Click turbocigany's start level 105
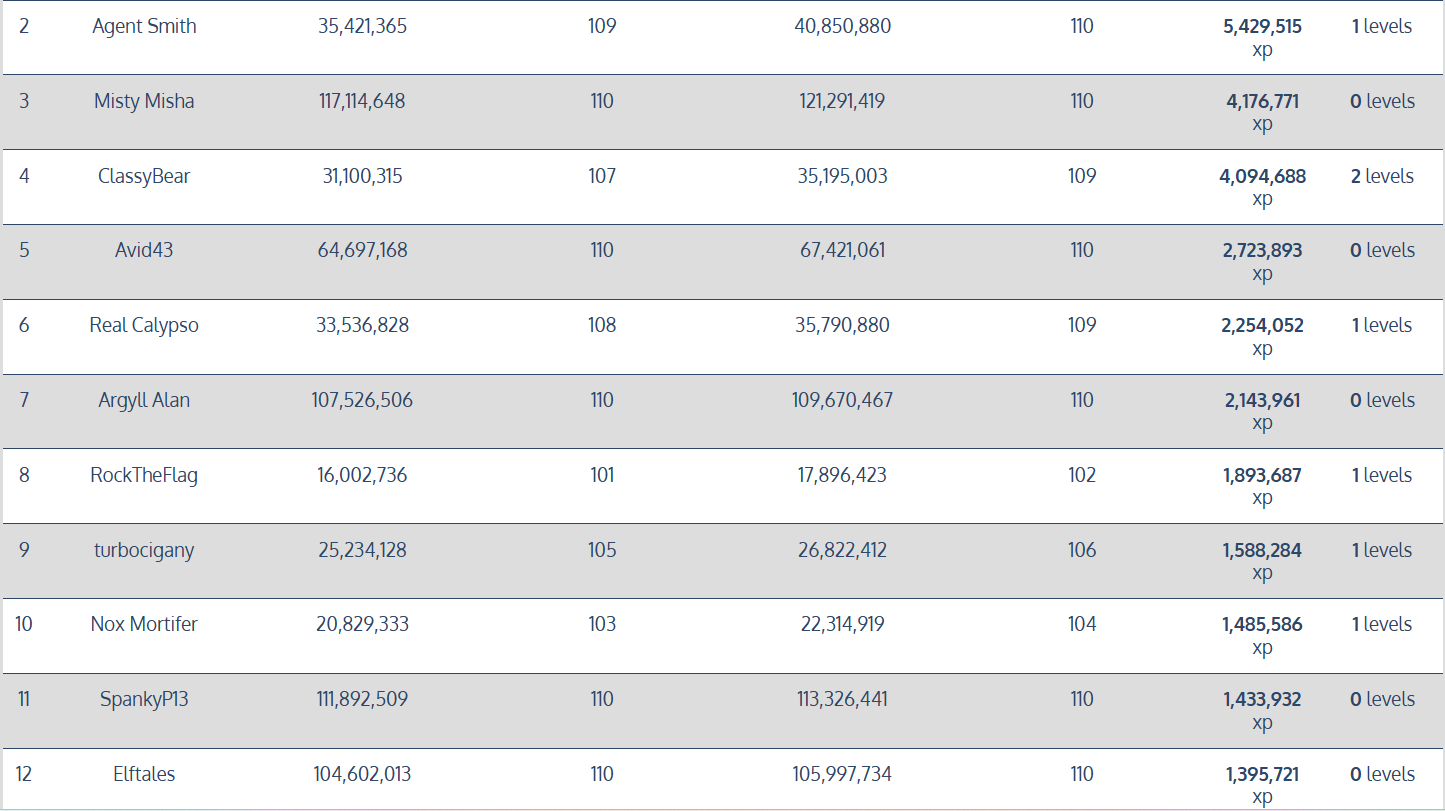 click(x=602, y=550)
